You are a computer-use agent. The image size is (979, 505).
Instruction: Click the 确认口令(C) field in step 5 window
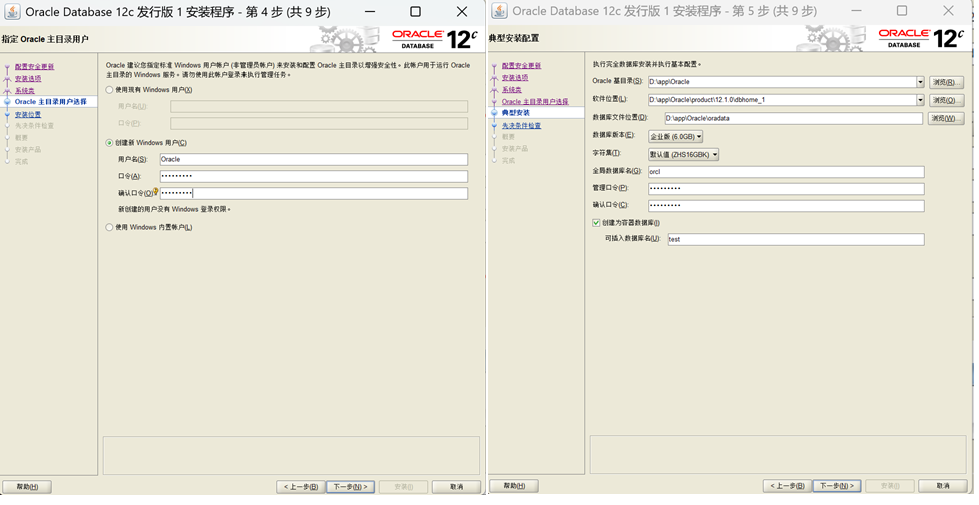tap(786, 205)
